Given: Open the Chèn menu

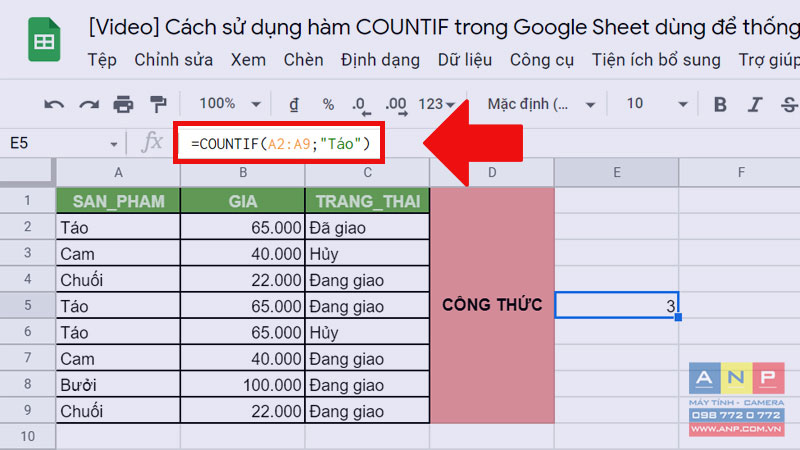Looking at the screenshot, I should [x=303, y=60].
